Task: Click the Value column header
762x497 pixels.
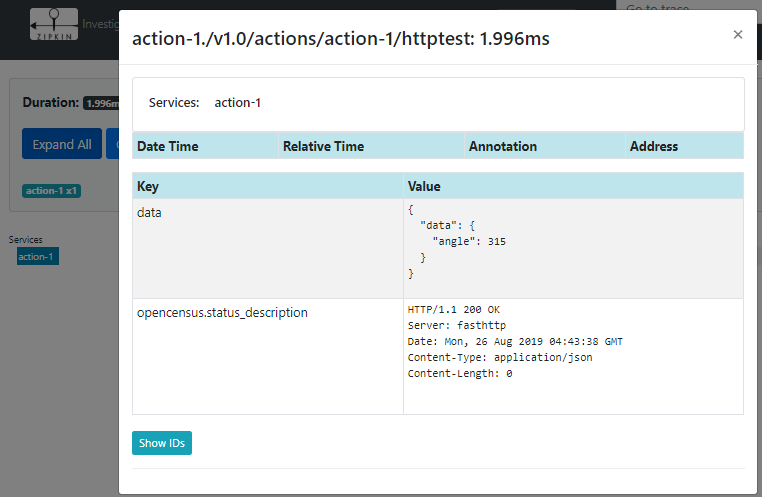Action: tap(424, 186)
